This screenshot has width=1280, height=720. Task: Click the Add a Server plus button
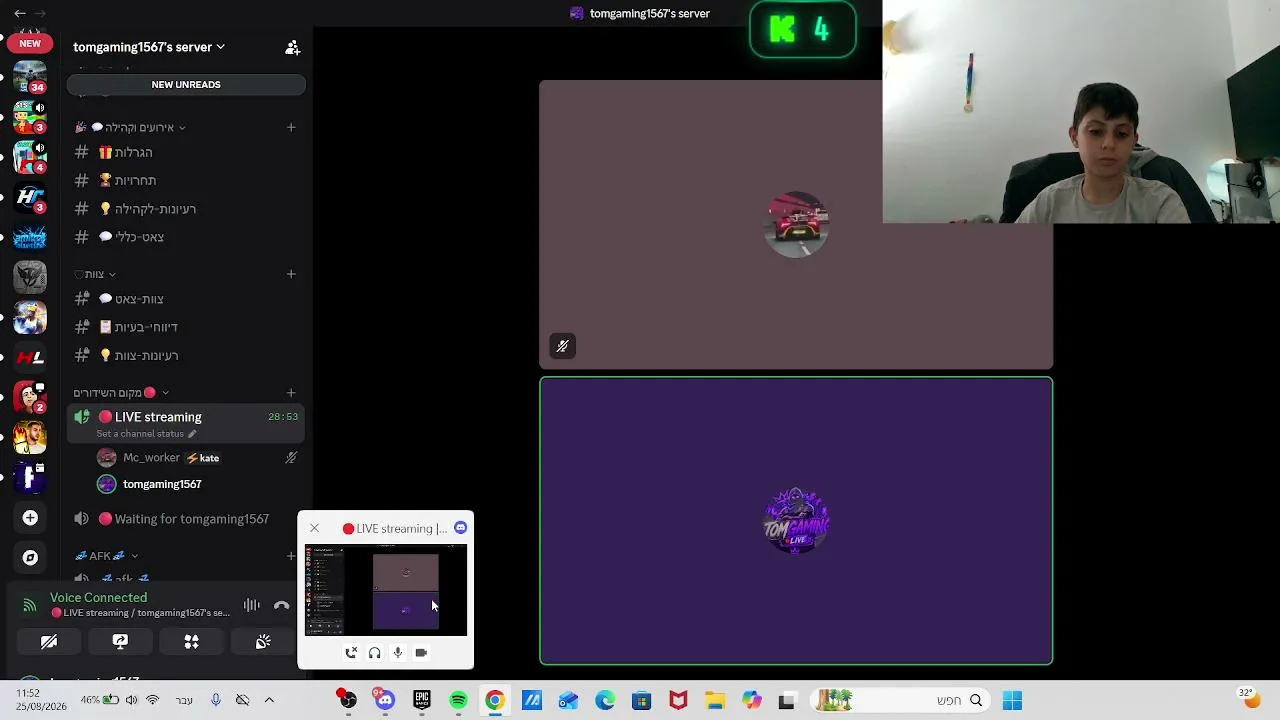[x=30, y=517]
